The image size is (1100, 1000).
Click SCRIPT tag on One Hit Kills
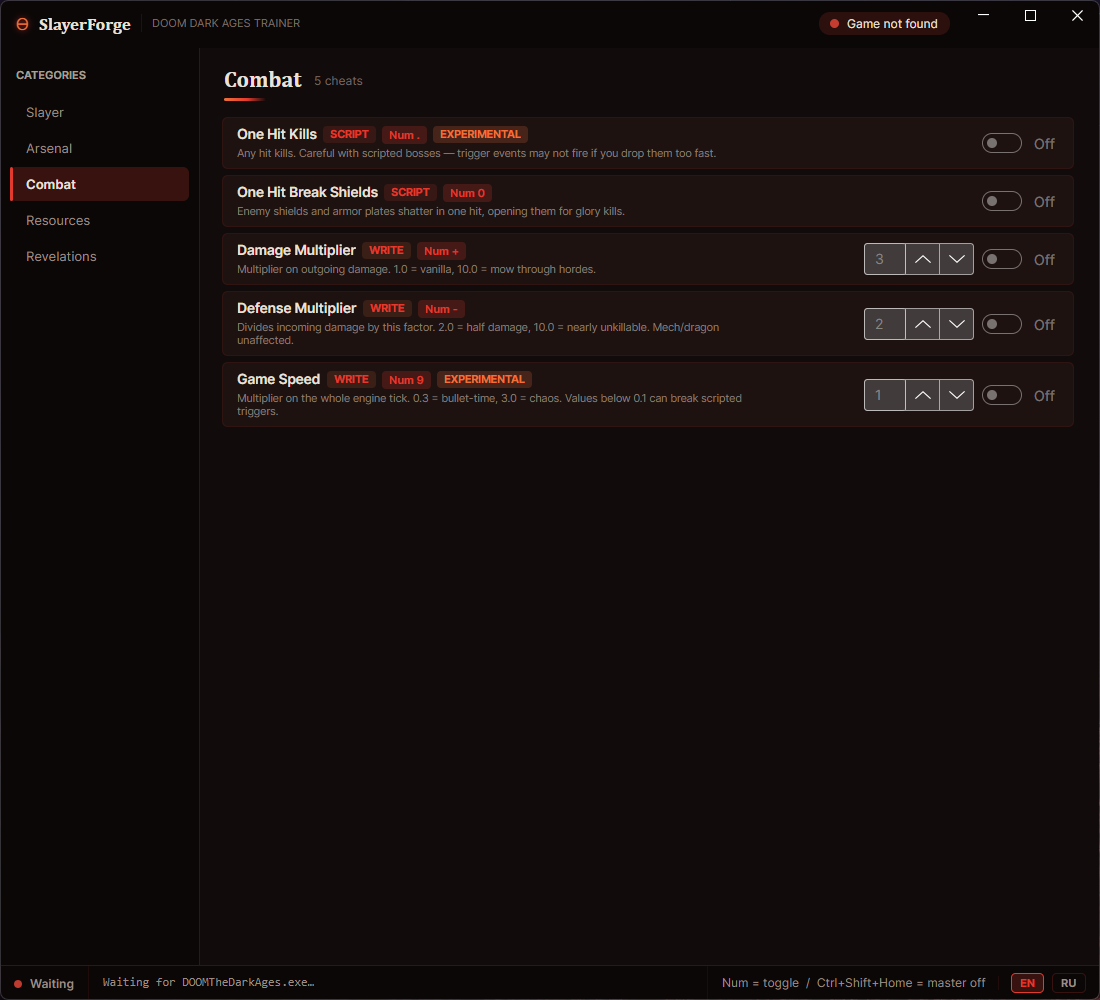349,134
